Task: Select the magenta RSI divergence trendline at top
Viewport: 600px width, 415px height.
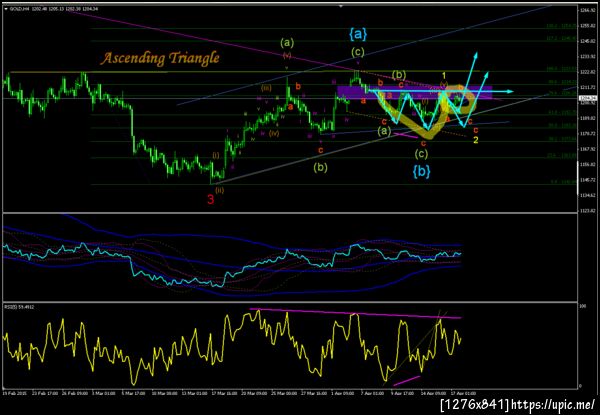Action: point(355,313)
